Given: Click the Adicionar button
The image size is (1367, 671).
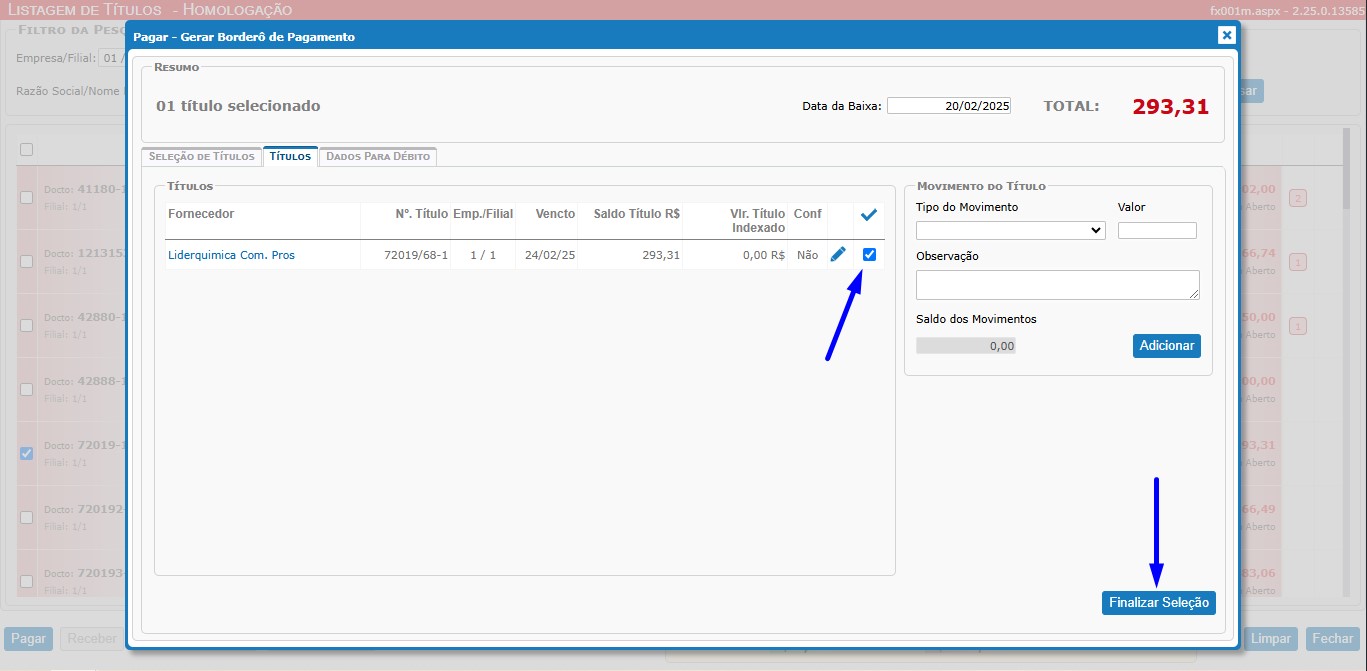Looking at the screenshot, I should click(x=1166, y=345).
